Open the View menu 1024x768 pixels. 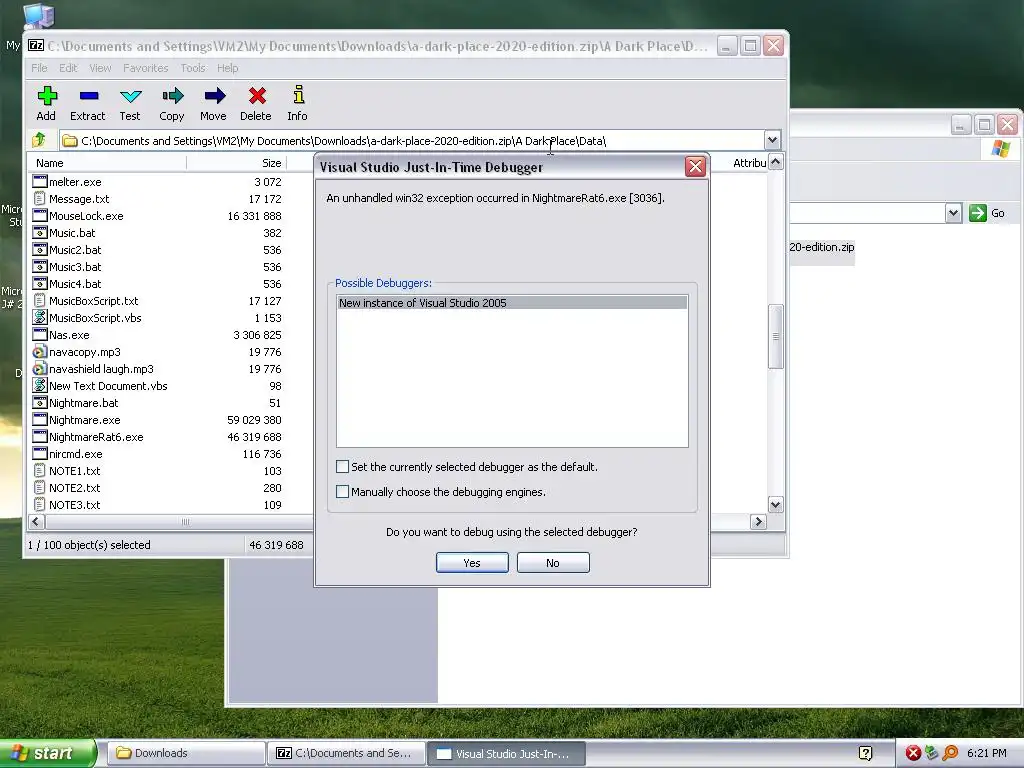100,68
